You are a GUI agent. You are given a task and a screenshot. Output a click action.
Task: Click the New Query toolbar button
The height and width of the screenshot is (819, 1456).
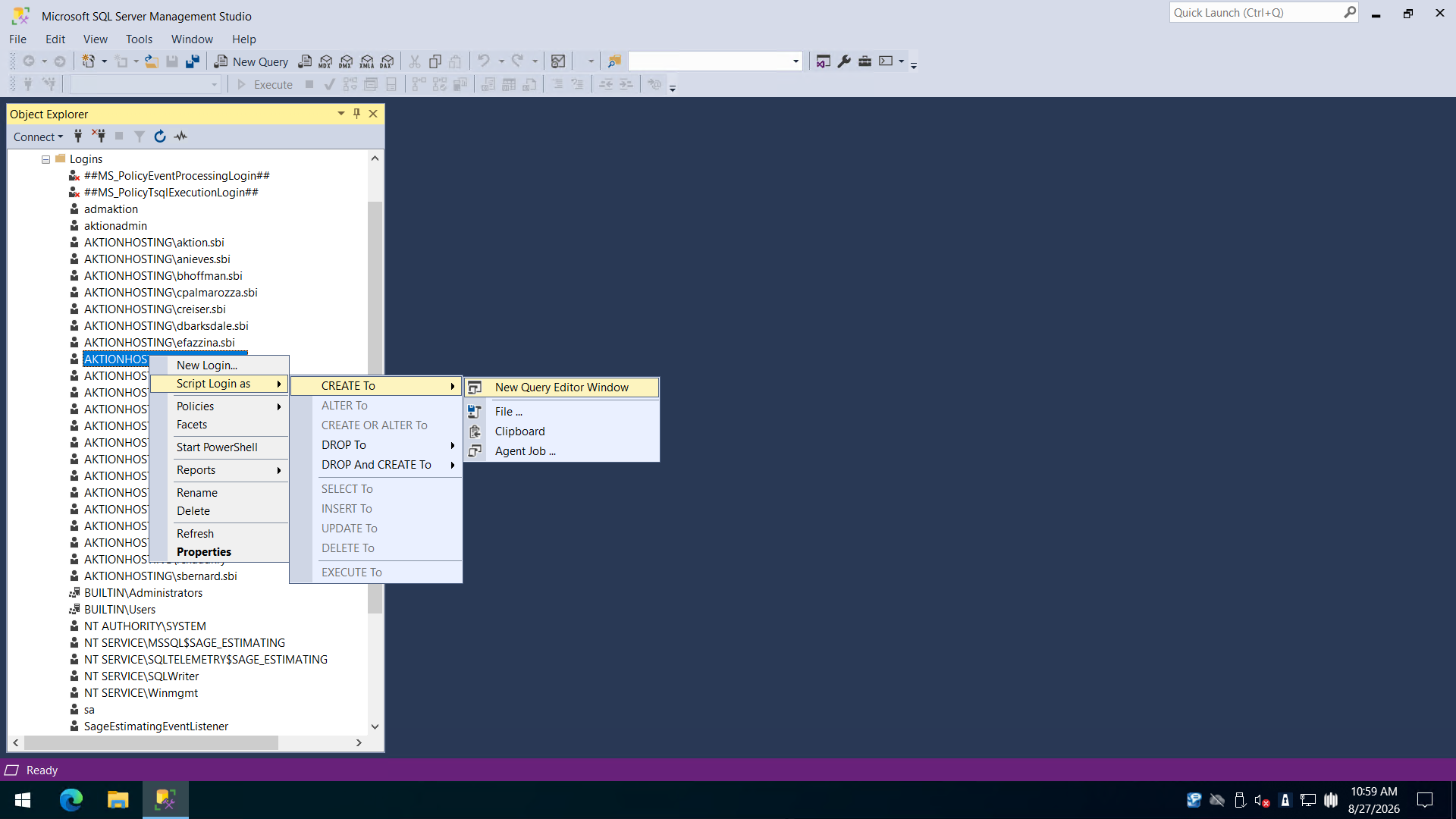(x=251, y=61)
